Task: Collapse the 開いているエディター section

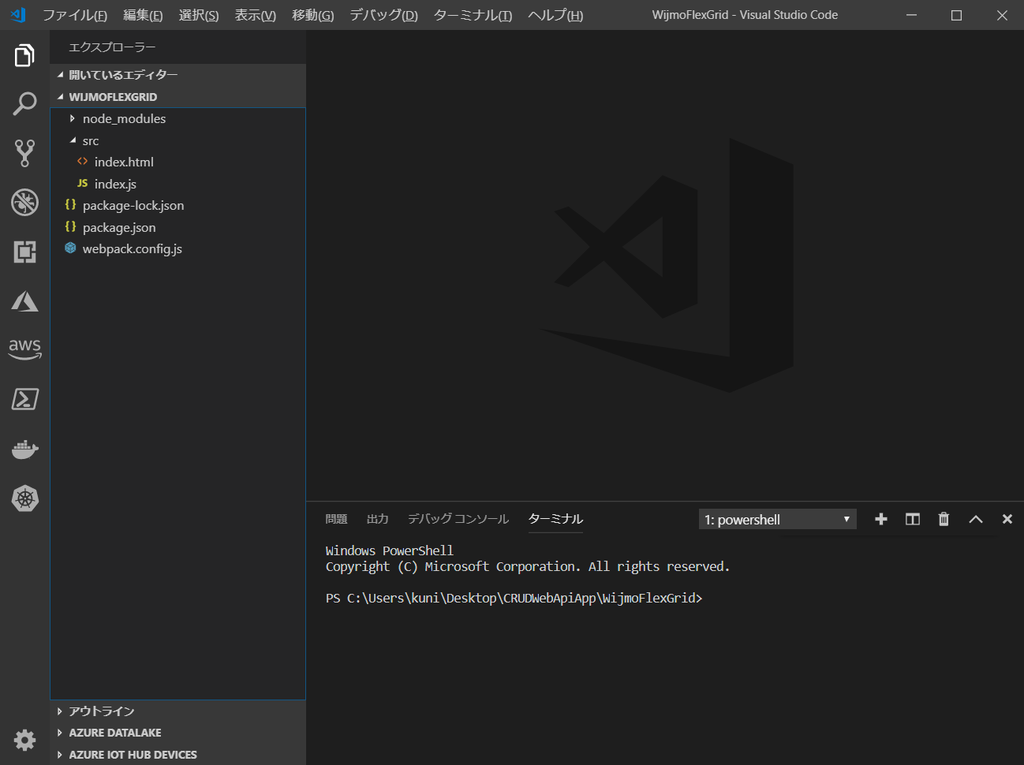Action: pyautogui.click(x=178, y=74)
